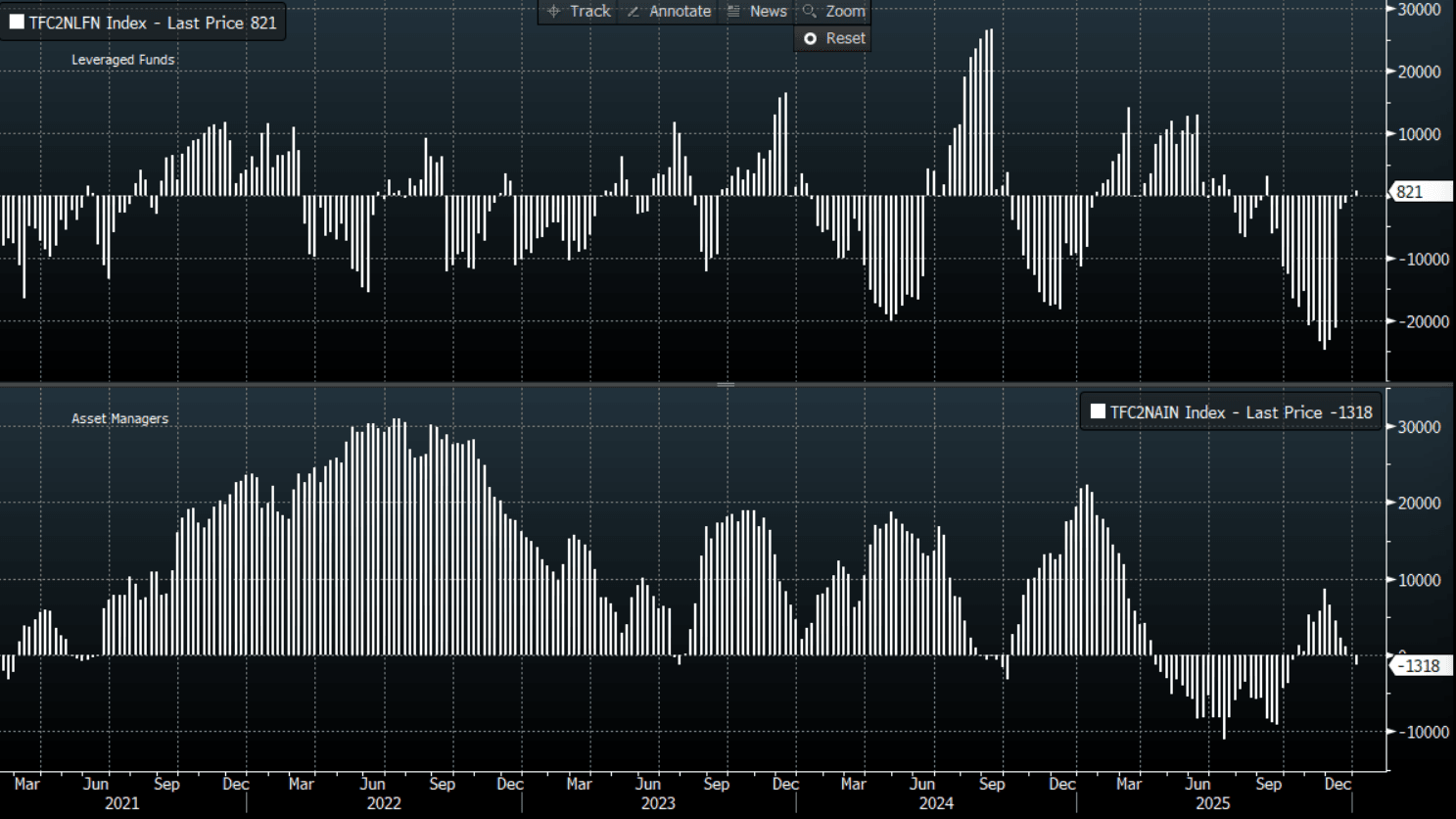Open the News list icon
The width and height of the screenshot is (1456, 819).
point(733,11)
